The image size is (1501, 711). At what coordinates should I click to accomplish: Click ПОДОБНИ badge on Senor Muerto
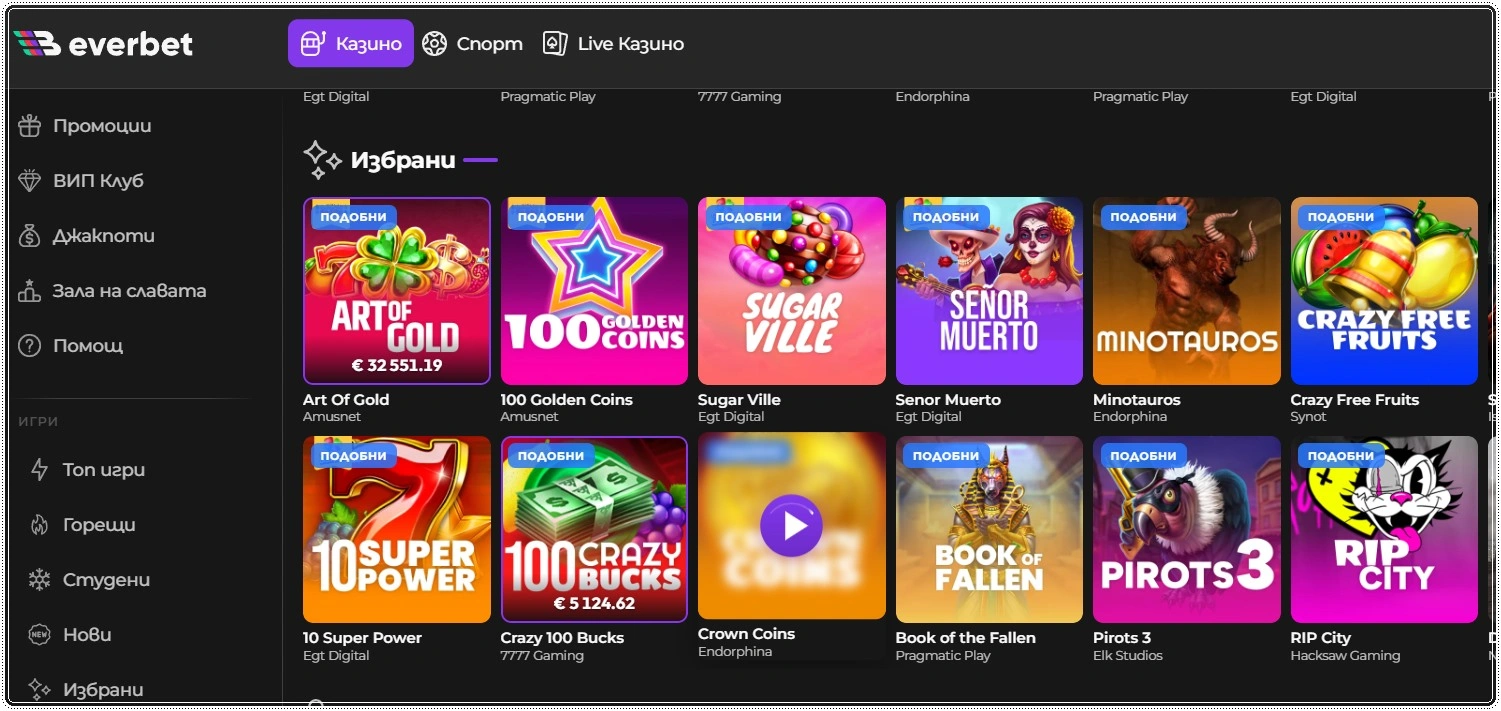tap(946, 217)
